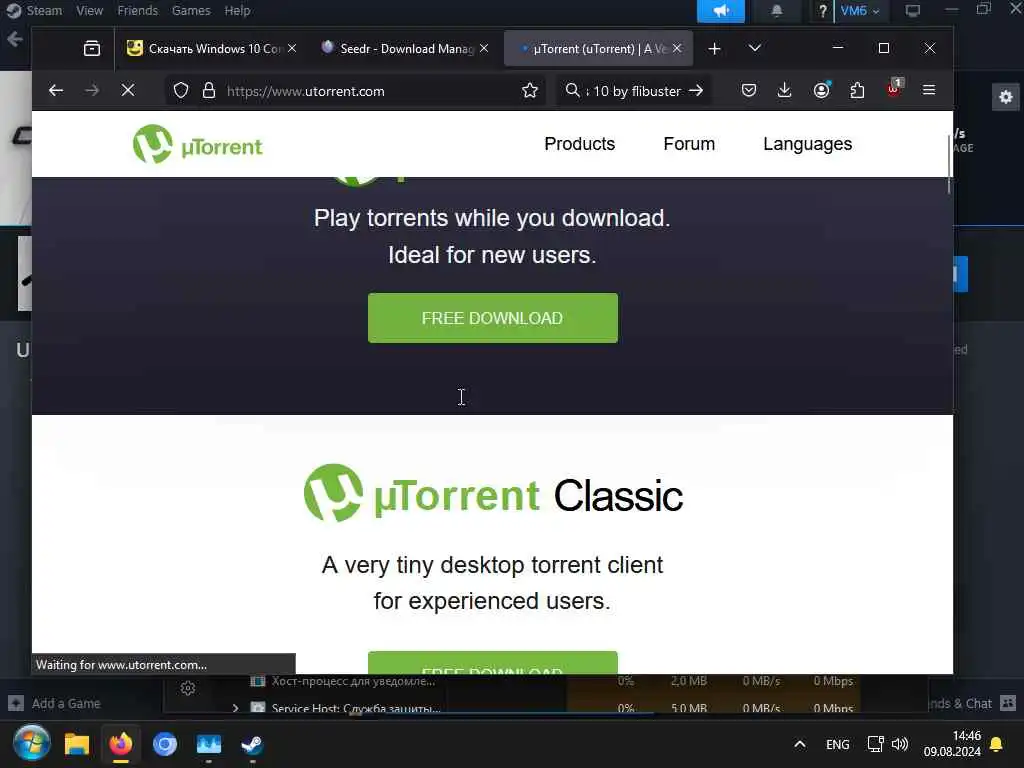Open Firefox downloads panel
1024x768 pixels.
coord(784,90)
